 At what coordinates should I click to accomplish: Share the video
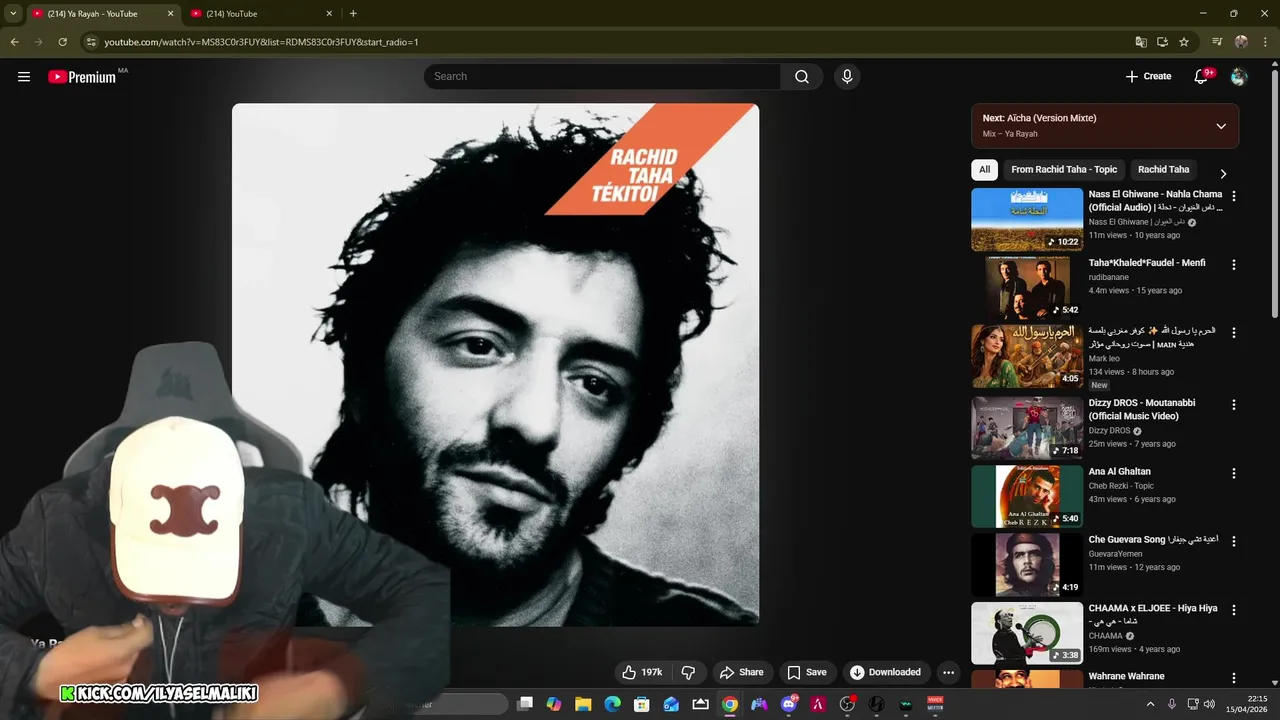pos(741,672)
